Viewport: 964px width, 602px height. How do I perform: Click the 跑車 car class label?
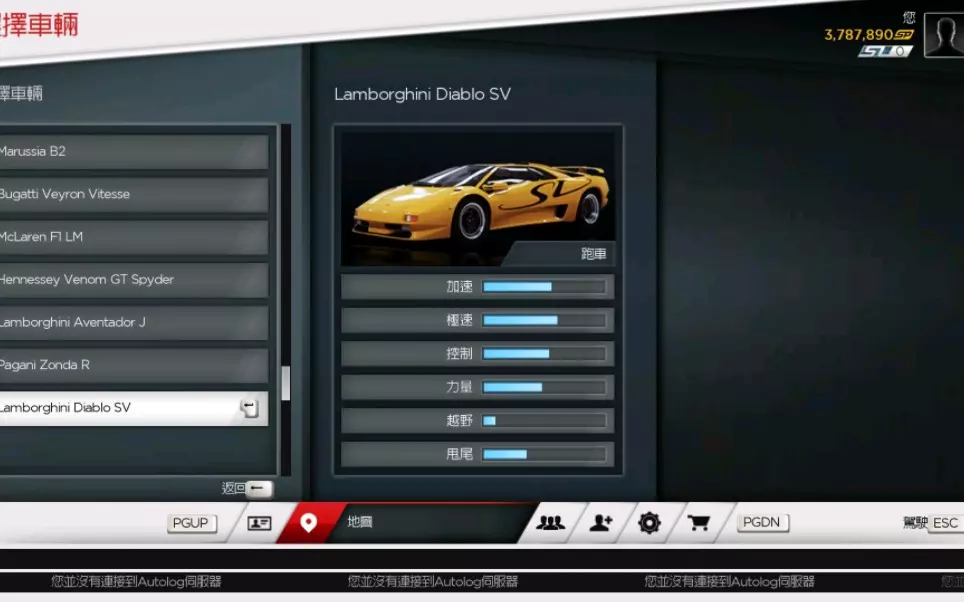click(593, 254)
